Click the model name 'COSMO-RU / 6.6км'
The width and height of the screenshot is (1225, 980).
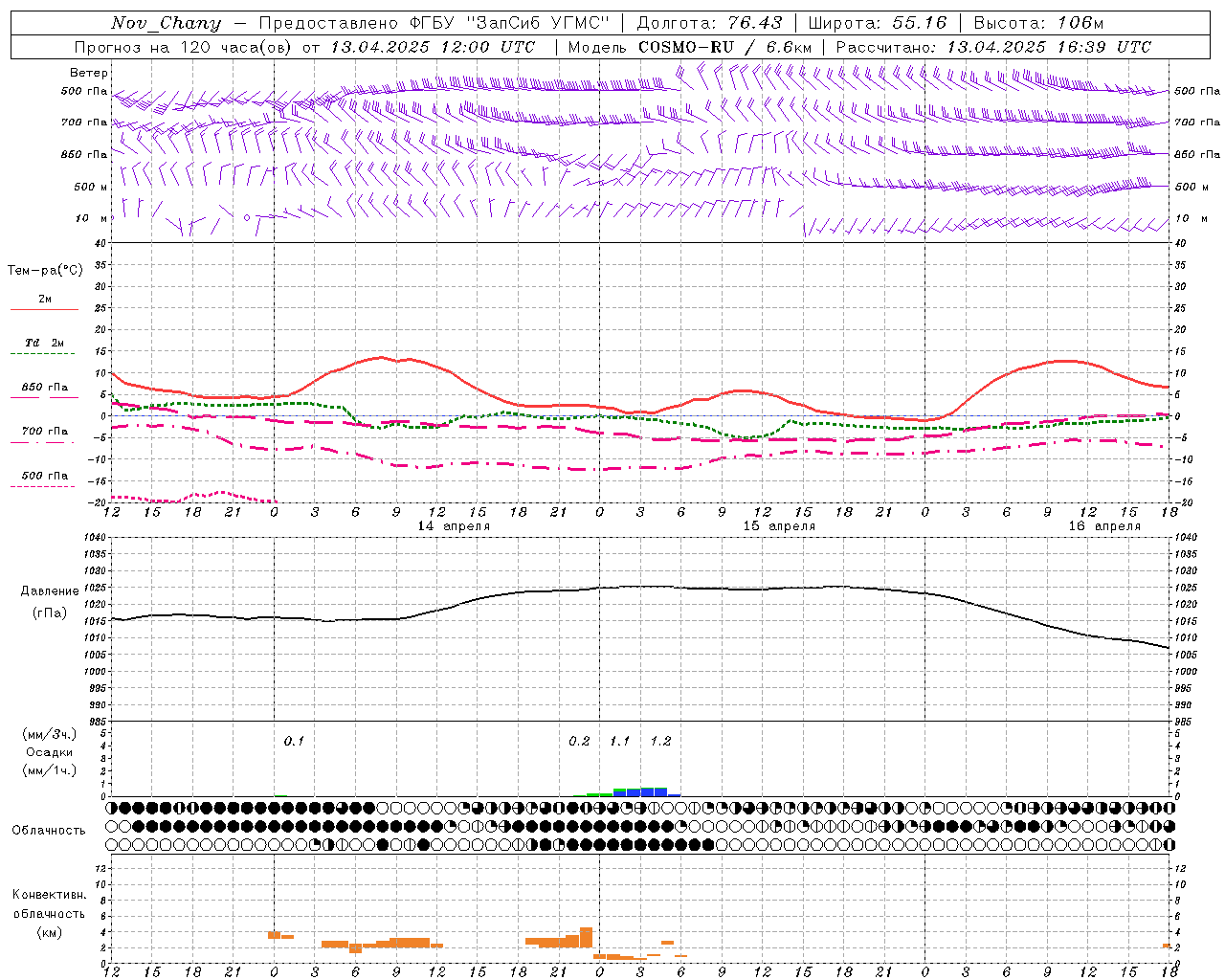(x=725, y=47)
